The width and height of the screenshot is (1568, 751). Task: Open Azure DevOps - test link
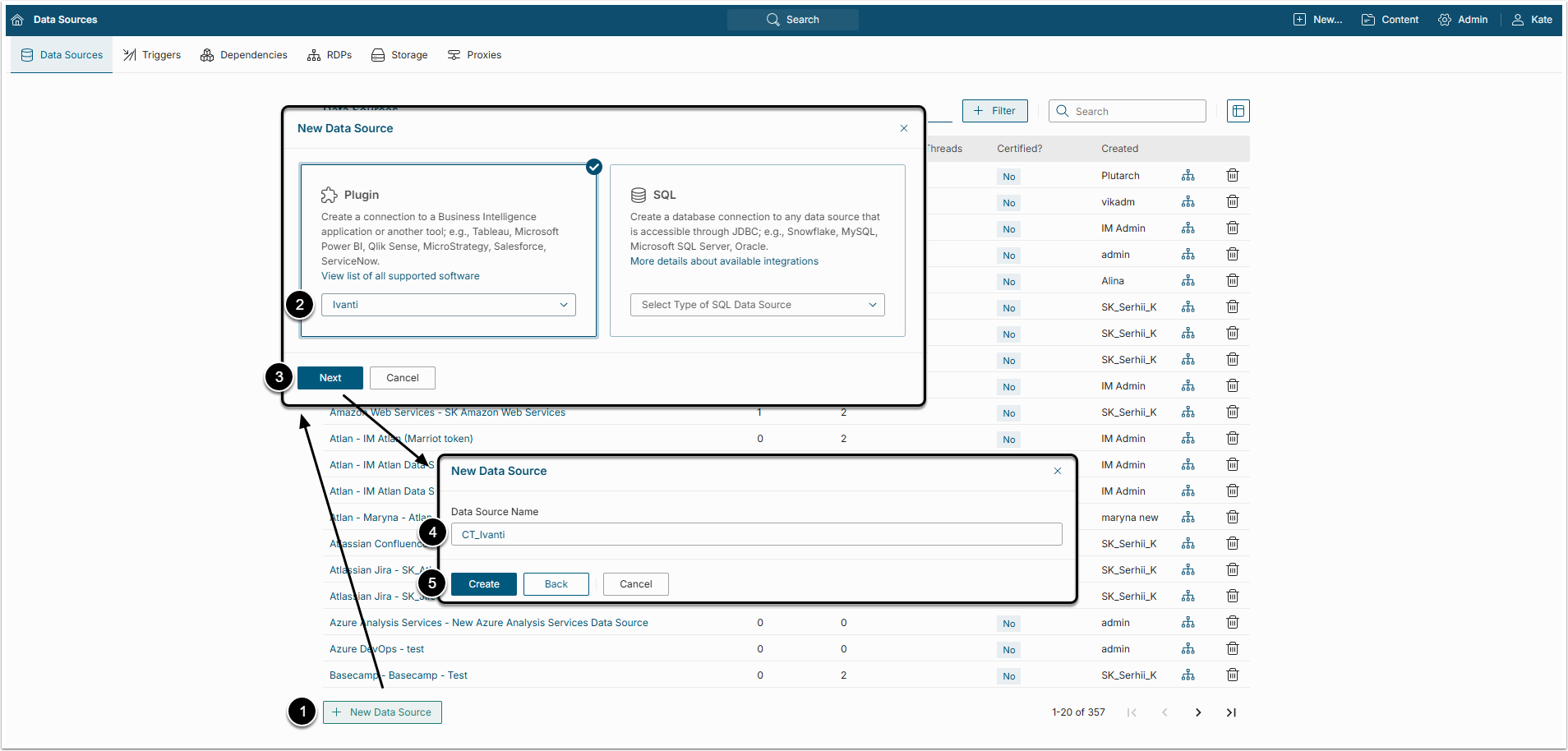(x=376, y=649)
